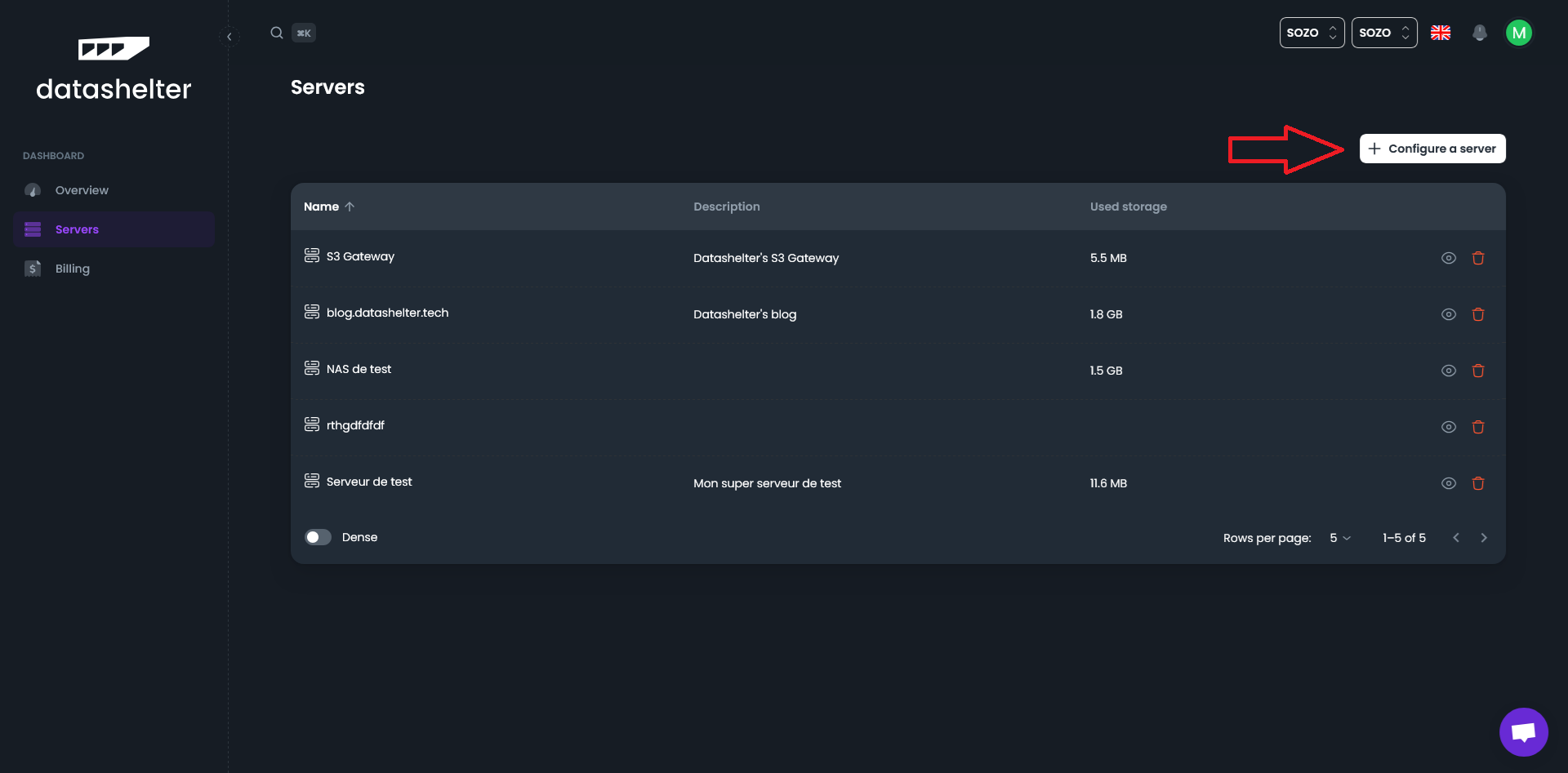
Task: Collapse the sidebar with chevron
Action: coord(229,37)
